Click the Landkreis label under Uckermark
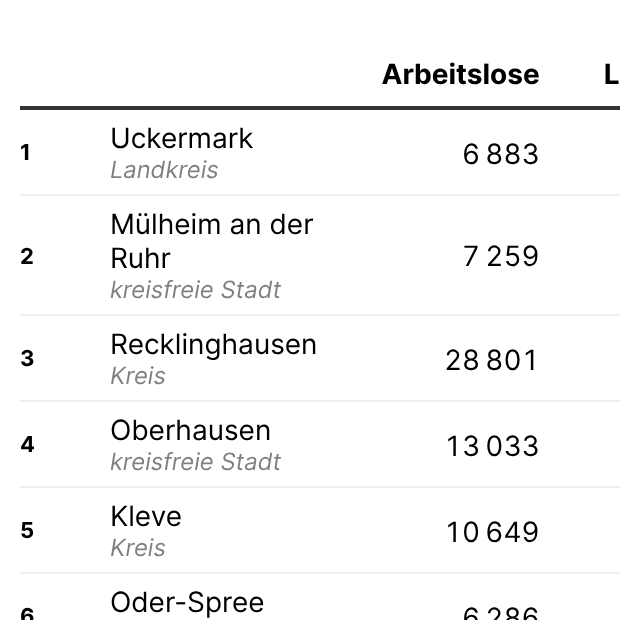640x640 pixels. point(164,170)
